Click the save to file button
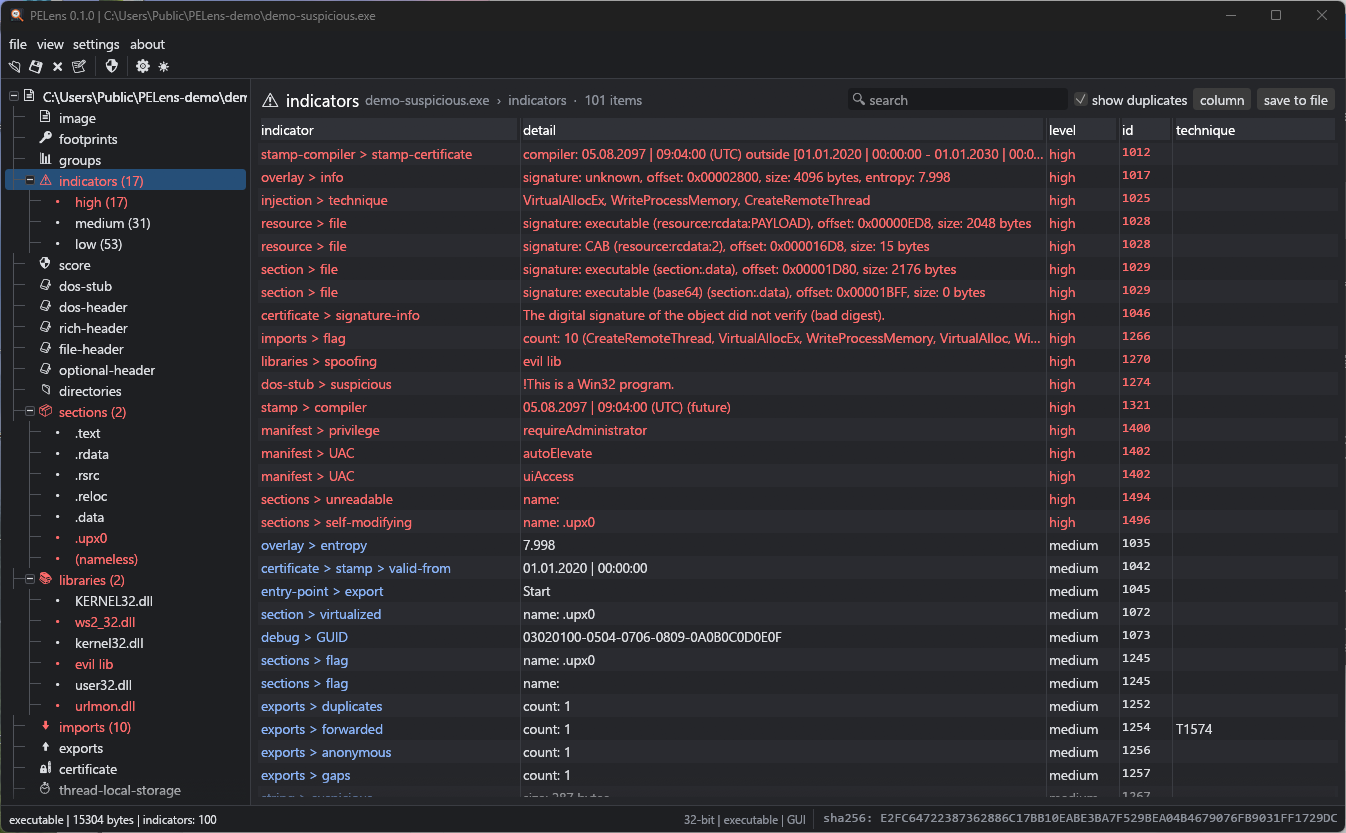Image resolution: width=1346 pixels, height=833 pixels. (x=1296, y=99)
